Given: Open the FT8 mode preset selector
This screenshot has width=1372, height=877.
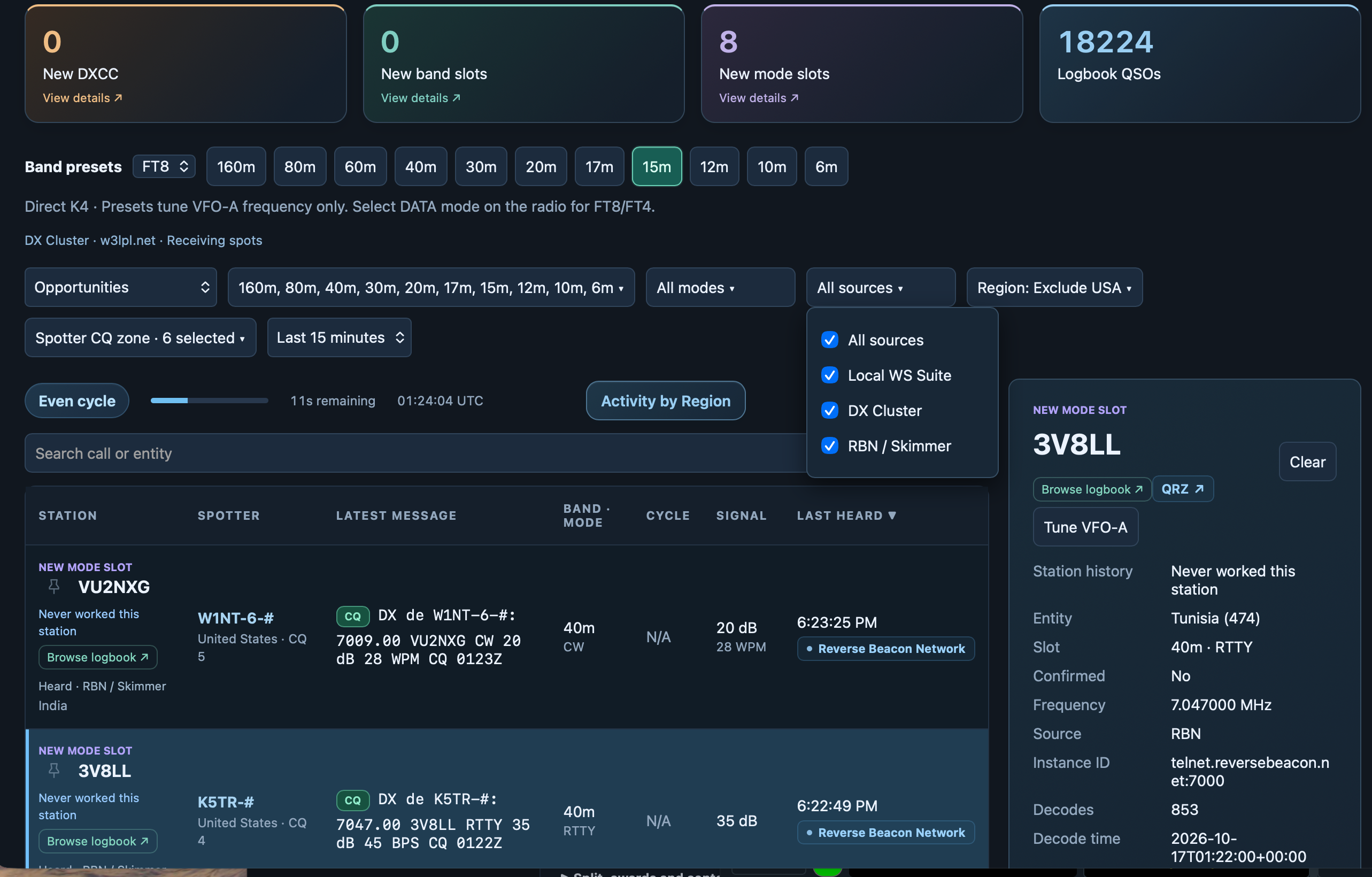Looking at the screenshot, I should [x=164, y=166].
